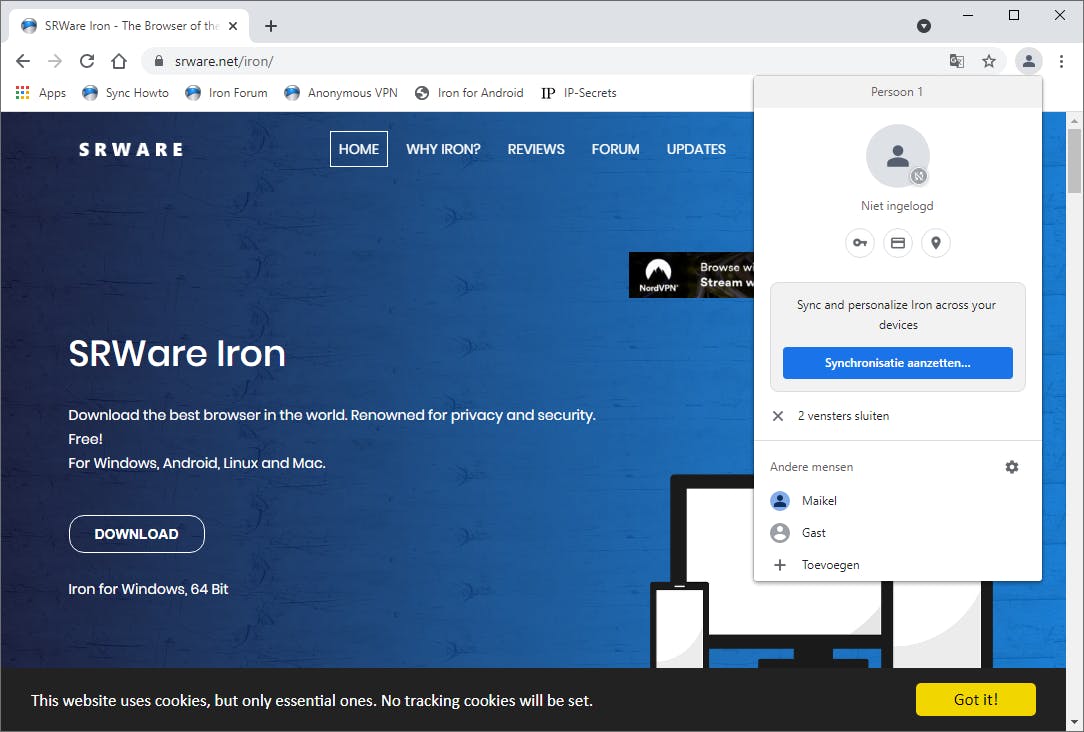Viewport: 1084px width, 732px height.
Task: Click the padlock site info icon
Action: (159, 61)
